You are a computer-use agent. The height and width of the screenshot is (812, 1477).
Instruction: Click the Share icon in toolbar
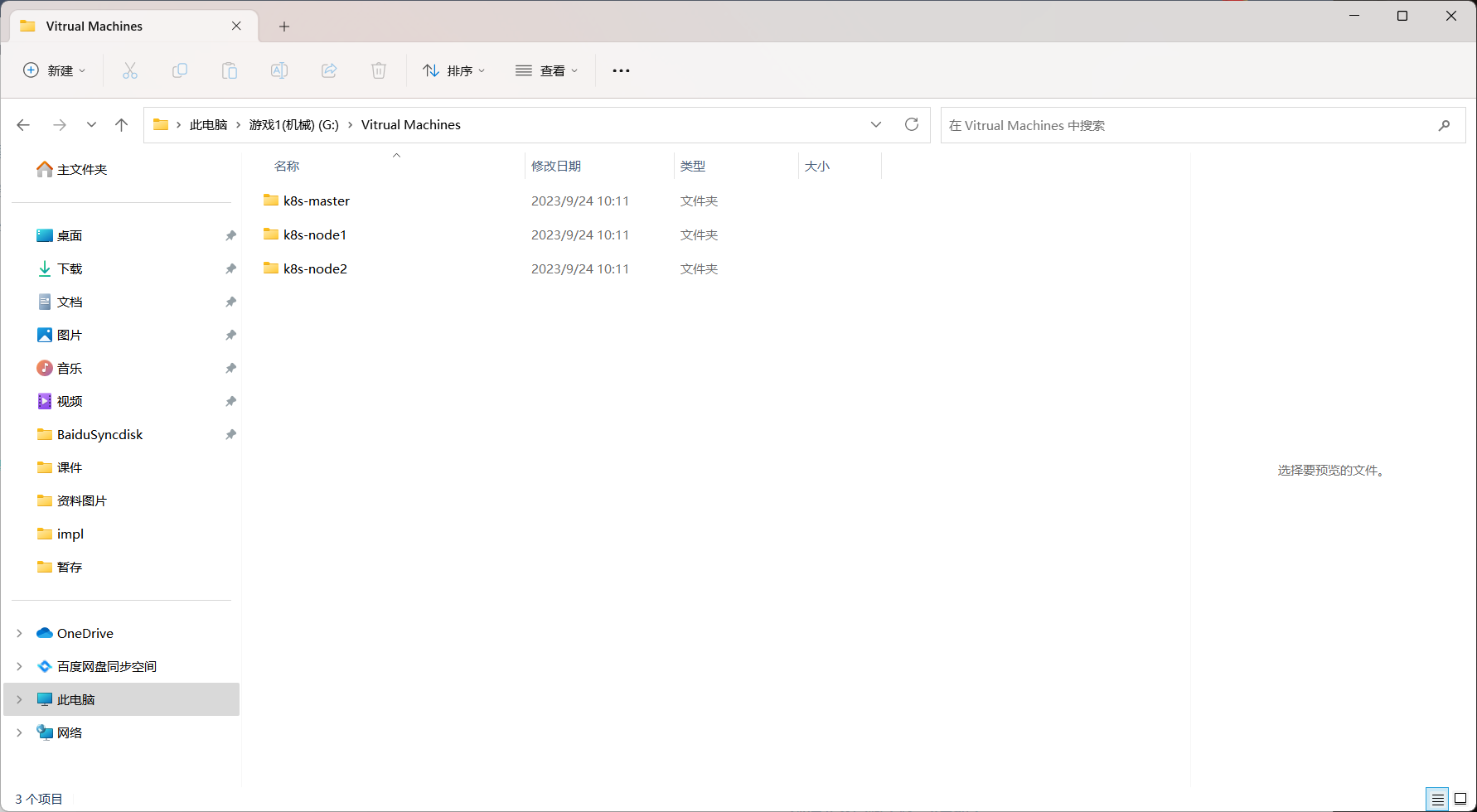tap(329, 70)
